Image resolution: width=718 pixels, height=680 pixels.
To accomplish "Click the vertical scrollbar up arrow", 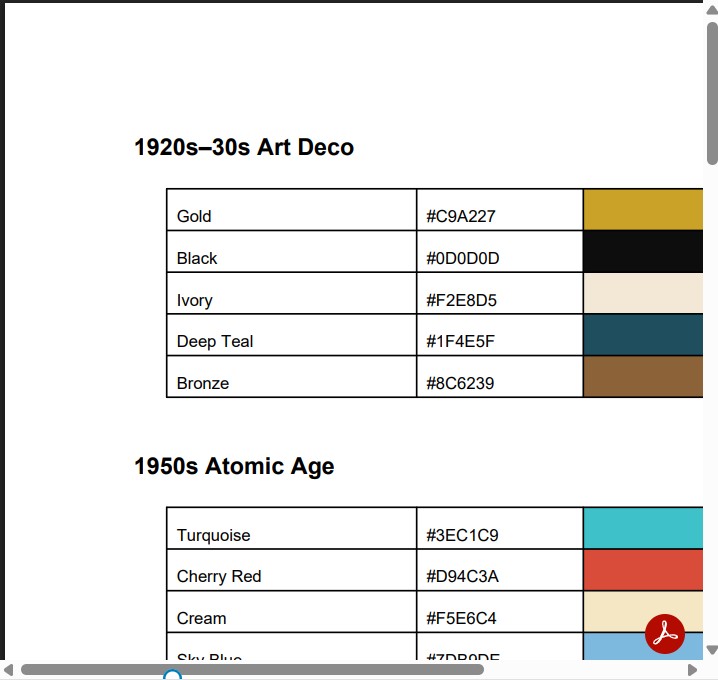I will click(711, 10).
